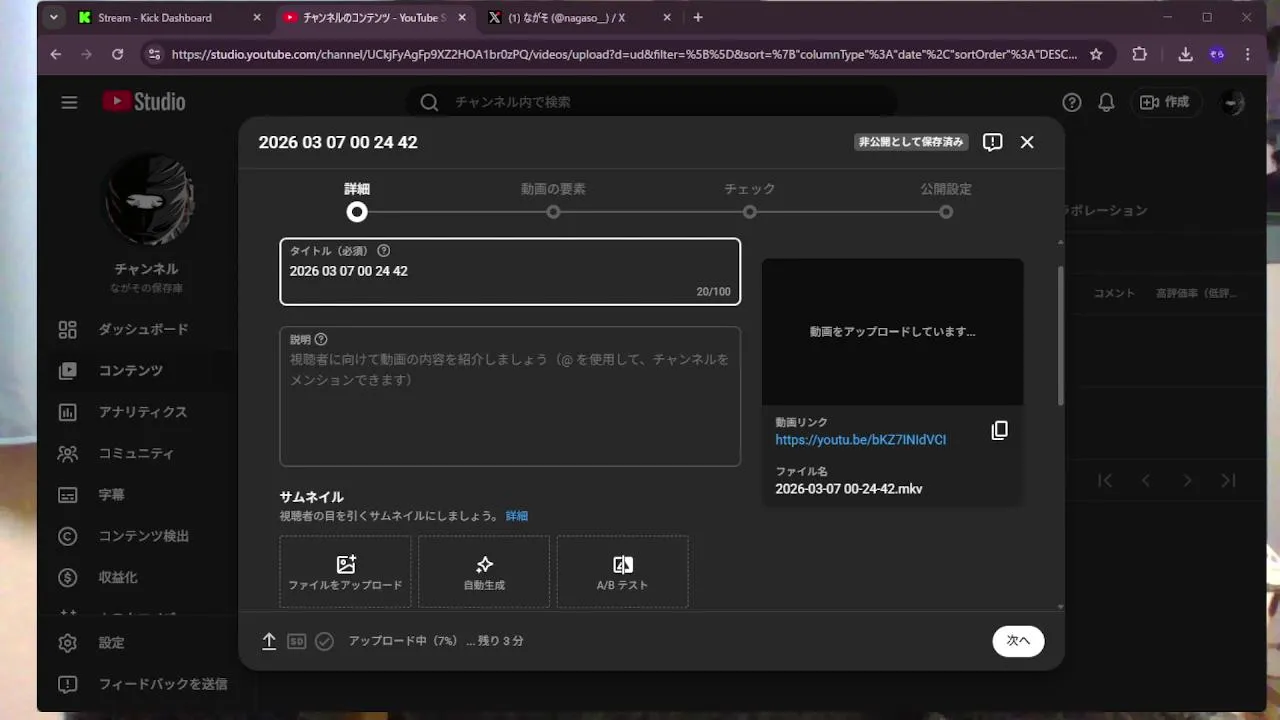Click the address bar URL

(x=624, y=55)
